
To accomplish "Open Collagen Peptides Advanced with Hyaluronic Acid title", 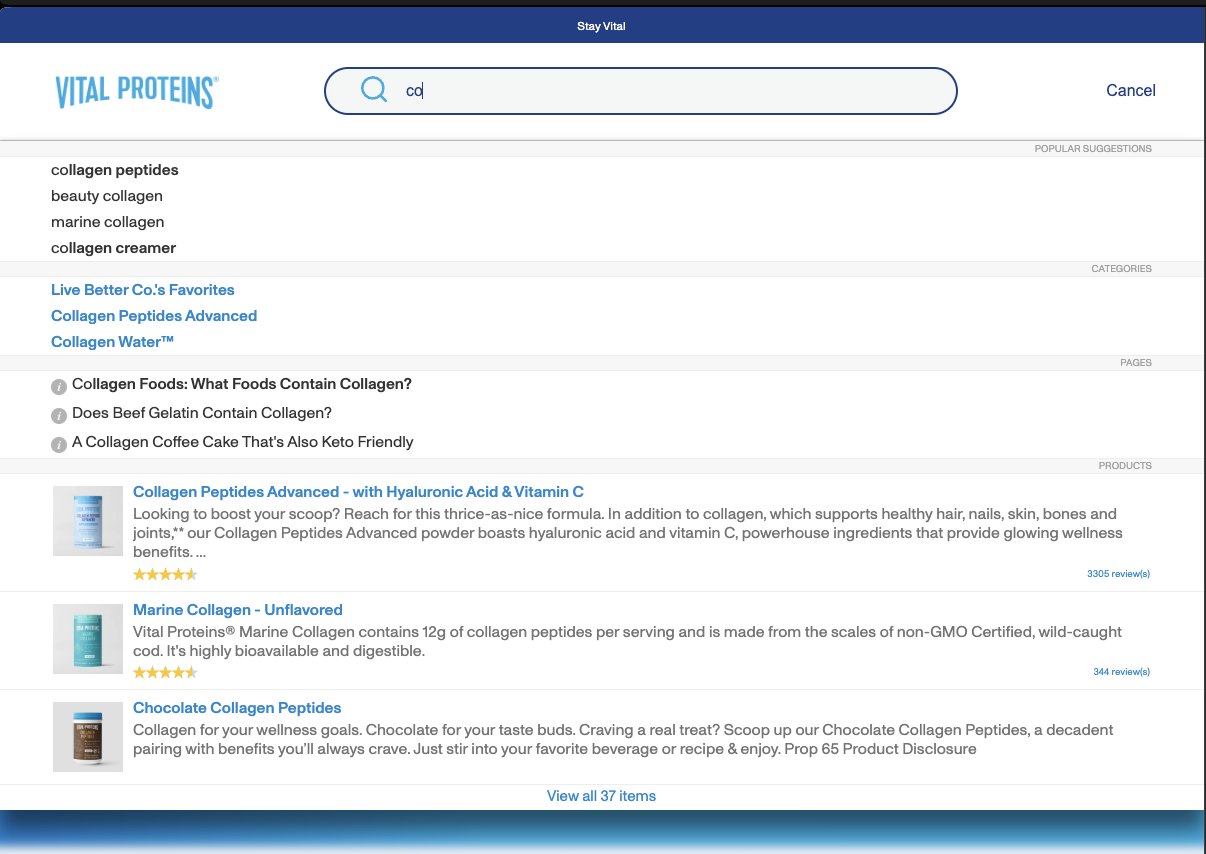I will tap(358, 492).
